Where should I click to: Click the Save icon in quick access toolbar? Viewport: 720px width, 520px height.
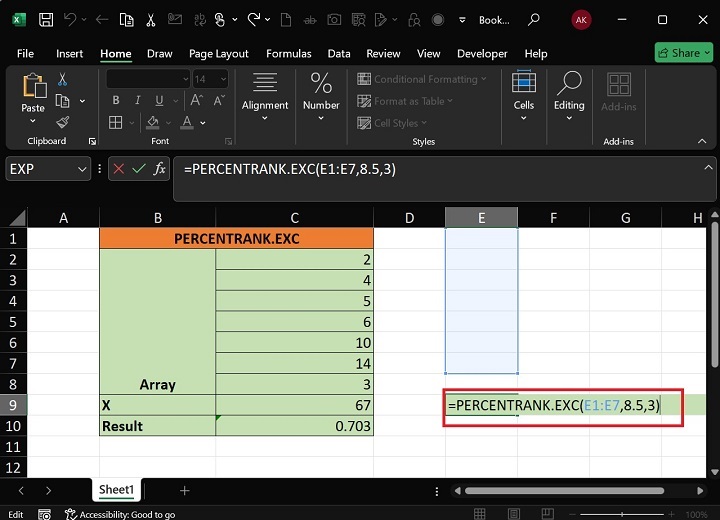pos(46,20)
